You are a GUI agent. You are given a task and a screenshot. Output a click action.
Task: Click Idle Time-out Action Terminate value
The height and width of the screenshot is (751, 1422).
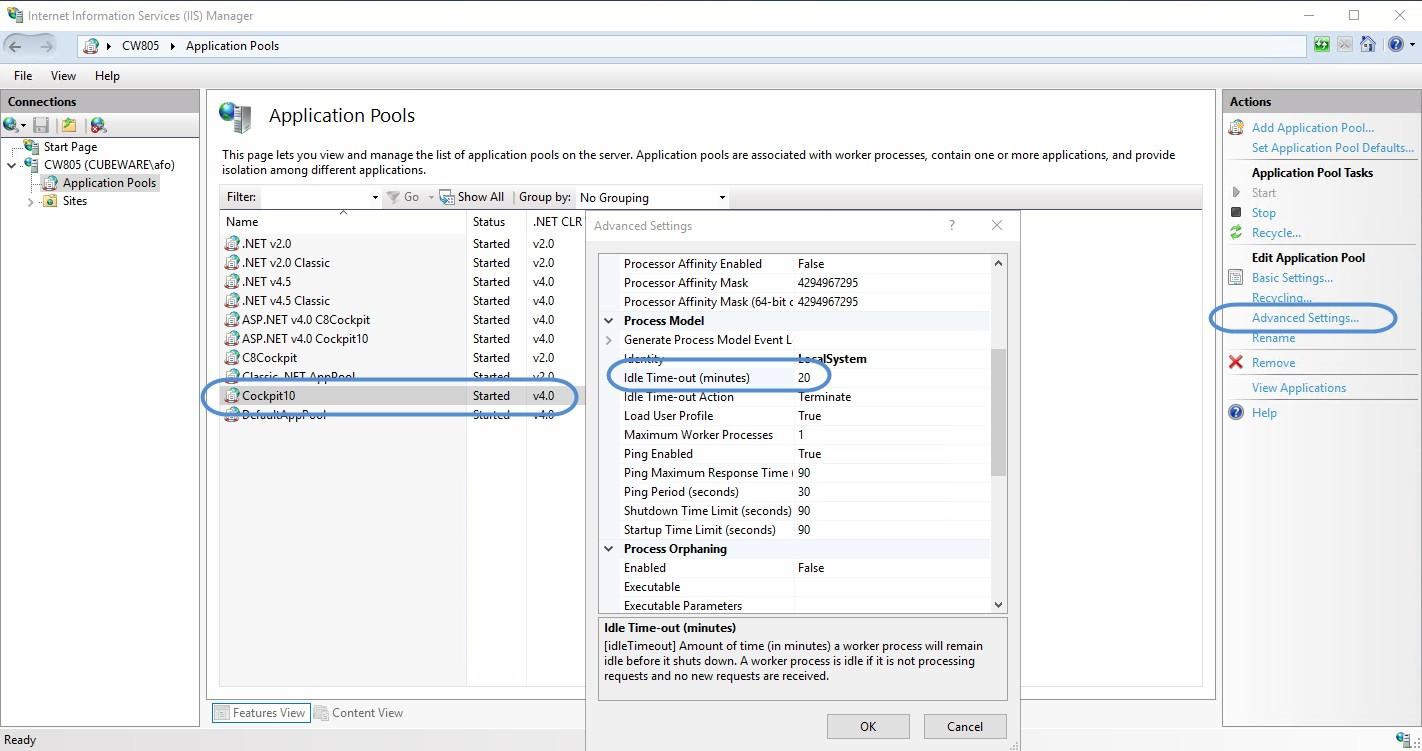824,397
